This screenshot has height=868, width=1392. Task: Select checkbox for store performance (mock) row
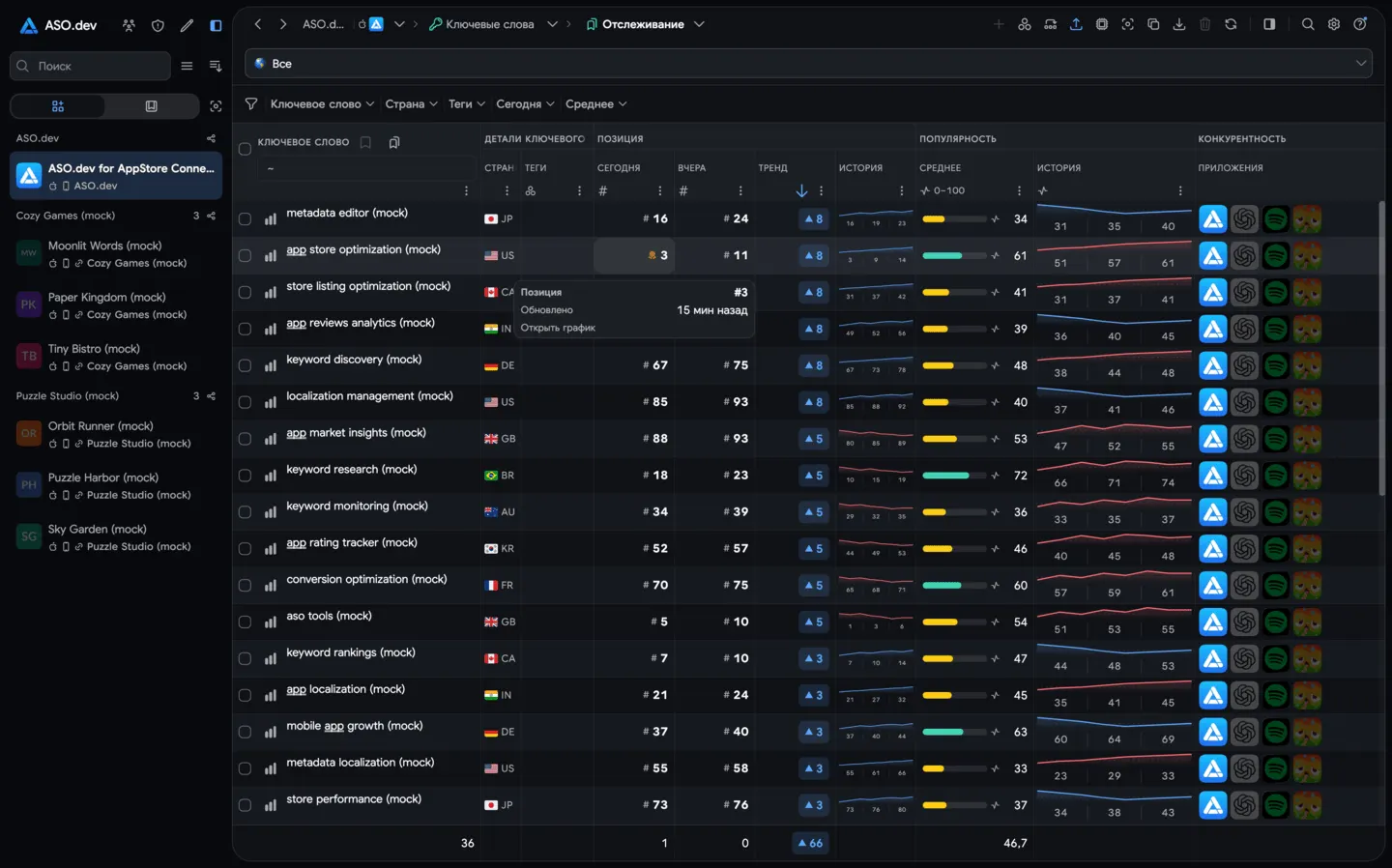[x=245, y=805]
